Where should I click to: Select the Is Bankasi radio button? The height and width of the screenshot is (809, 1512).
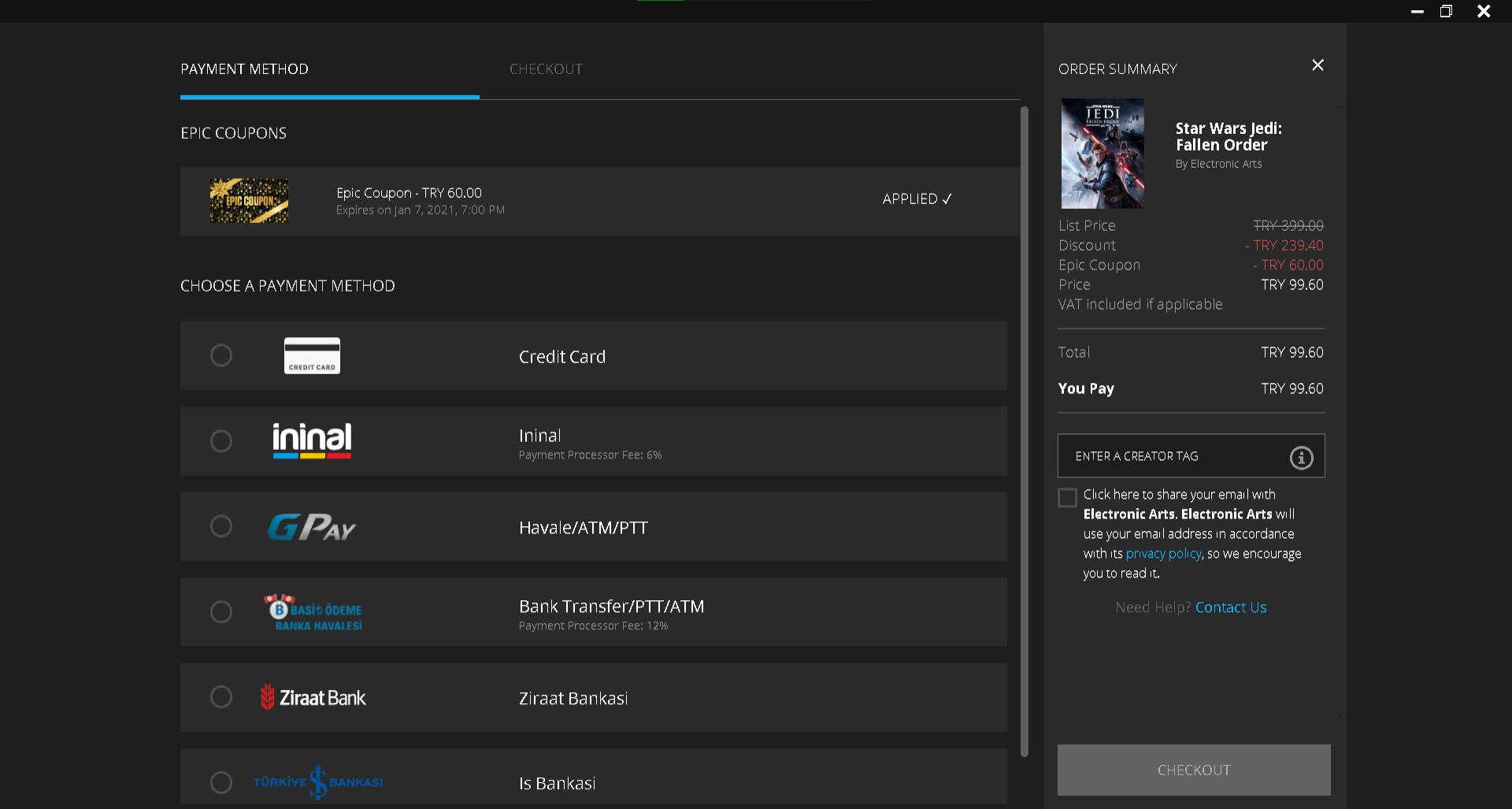(x=221, y=782)
